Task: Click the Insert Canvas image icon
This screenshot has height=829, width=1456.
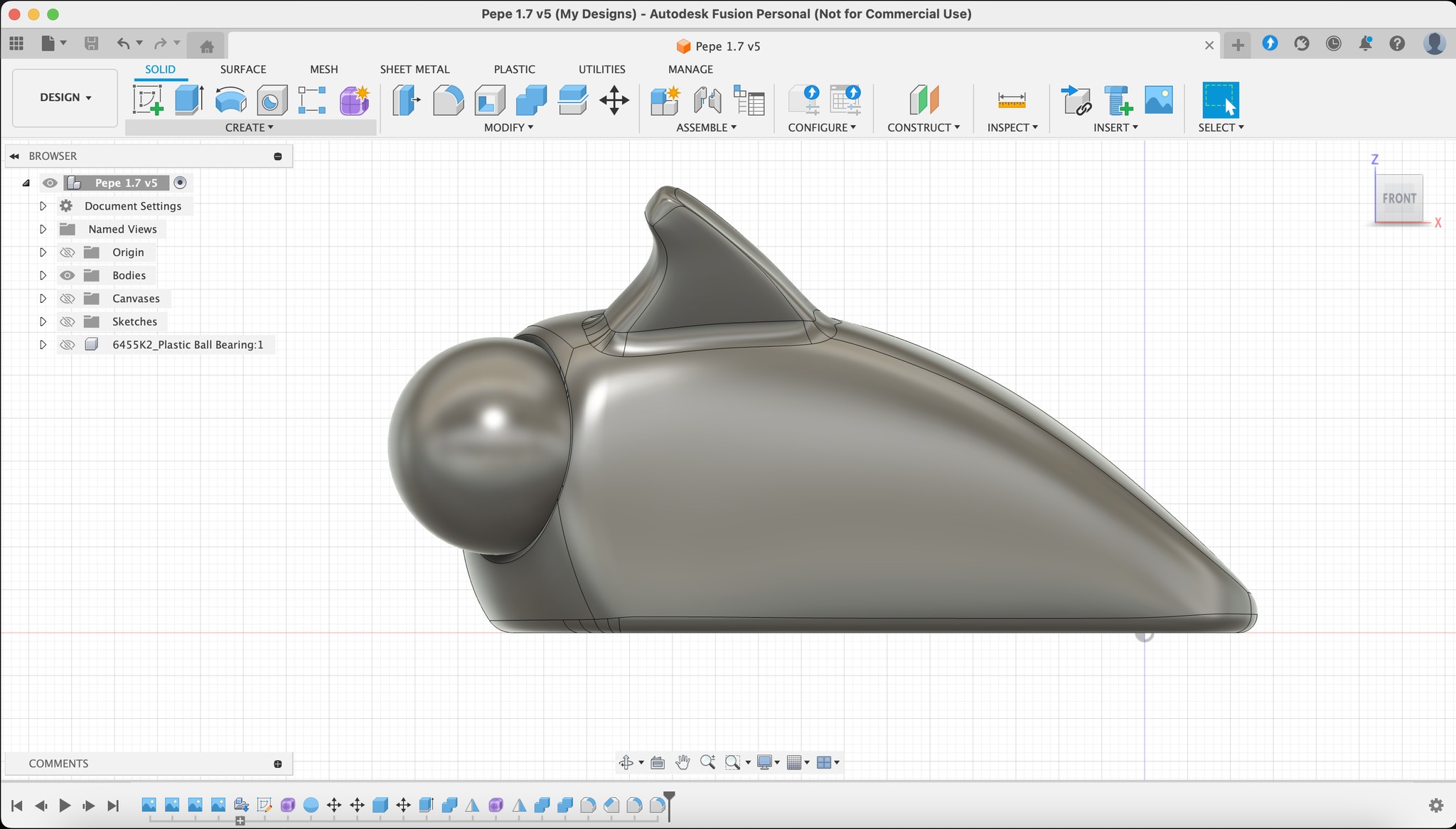Action: [1159, 100]
